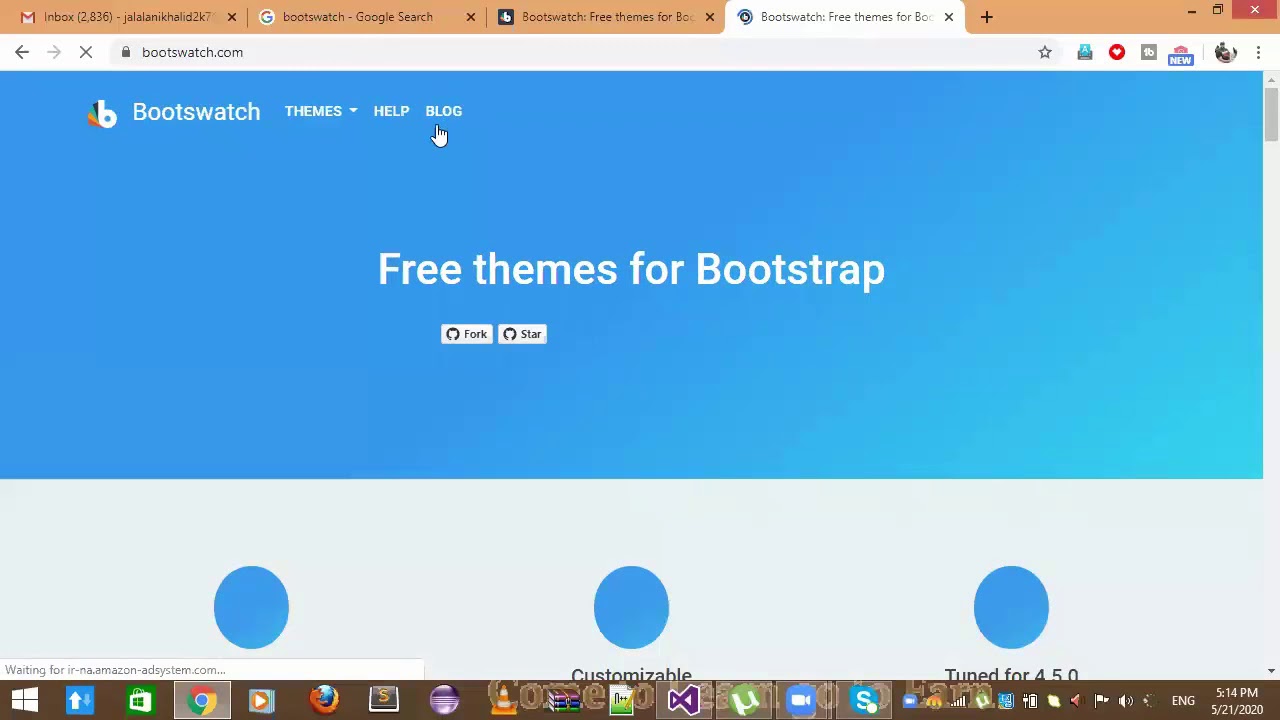The image size is (1280, 720).
Task: Open the blue keyboard 'A' extension icon
Action: (x=1085, y=52)
